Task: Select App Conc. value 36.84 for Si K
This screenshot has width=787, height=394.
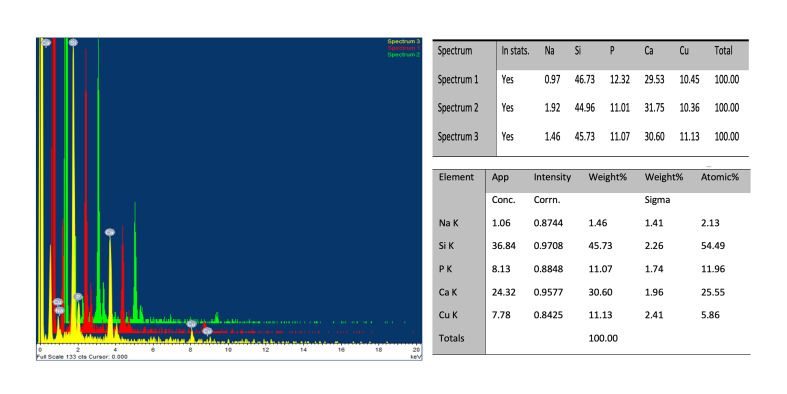Action: click(503, 246)
